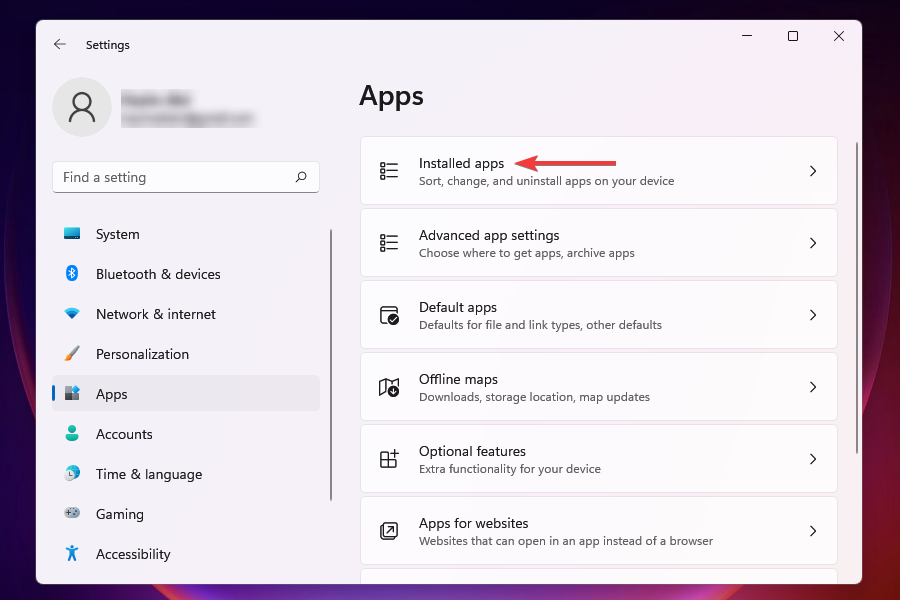The height and width of the screenshot is (600, 900).
Task: Open Accessibility settings
Action: click(186, 553)
